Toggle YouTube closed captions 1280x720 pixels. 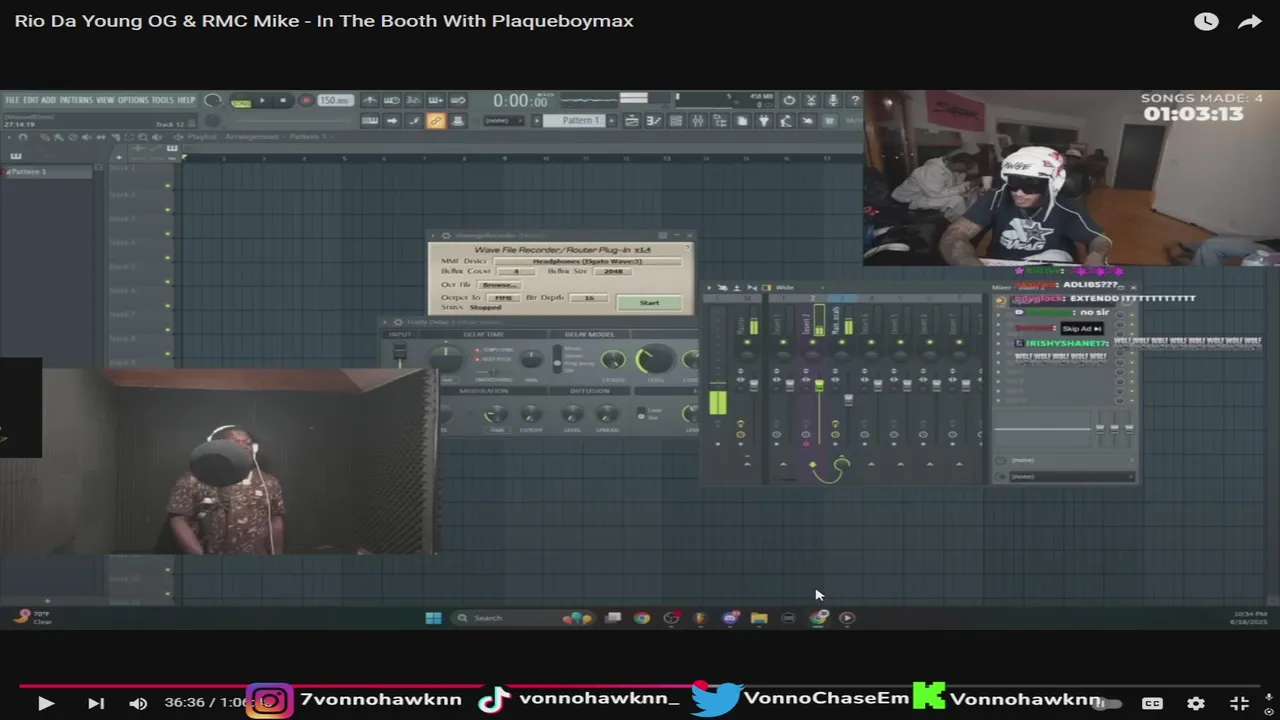point(1152,703)
